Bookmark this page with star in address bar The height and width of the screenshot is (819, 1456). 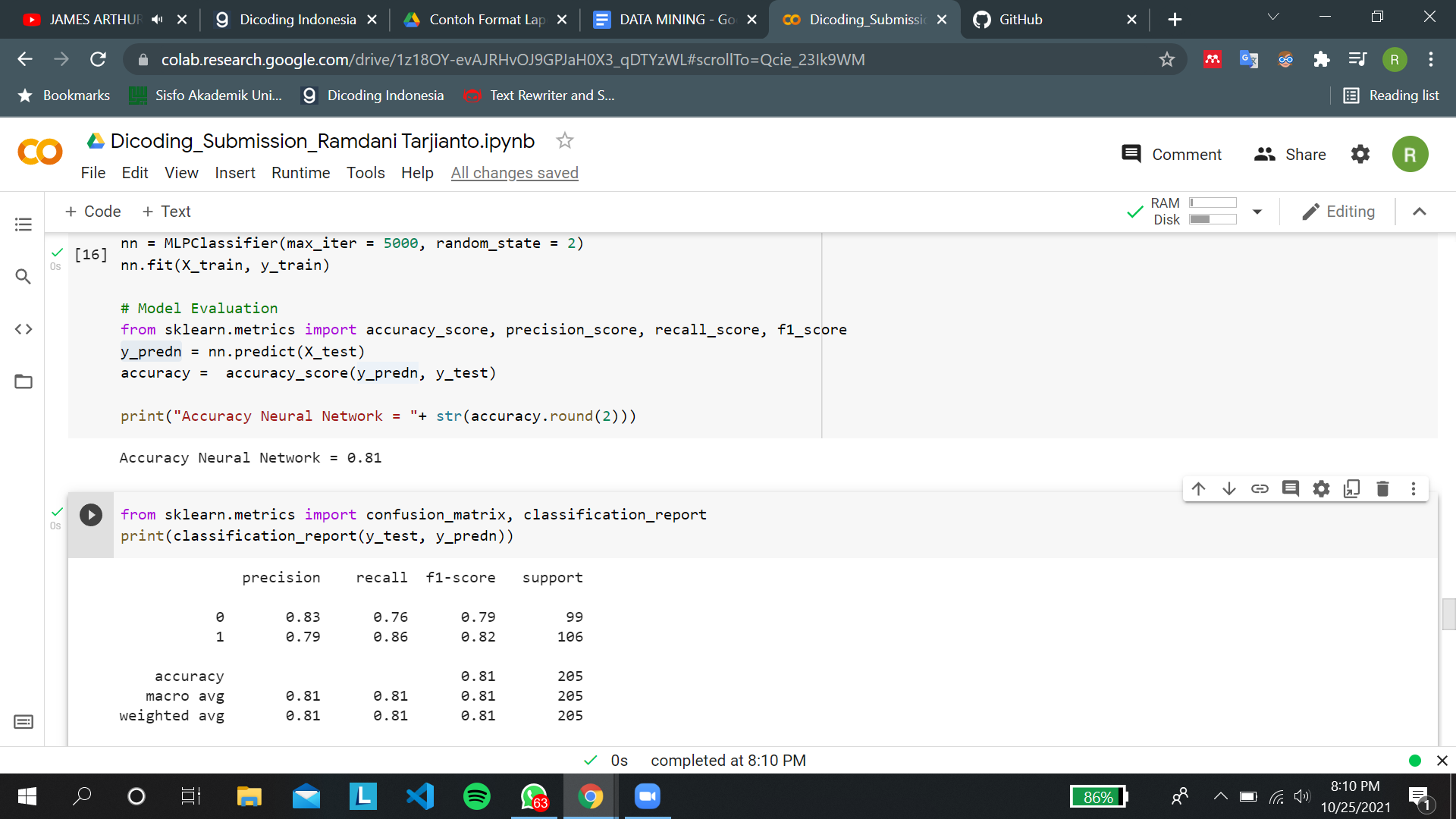tap(1166, 60)
